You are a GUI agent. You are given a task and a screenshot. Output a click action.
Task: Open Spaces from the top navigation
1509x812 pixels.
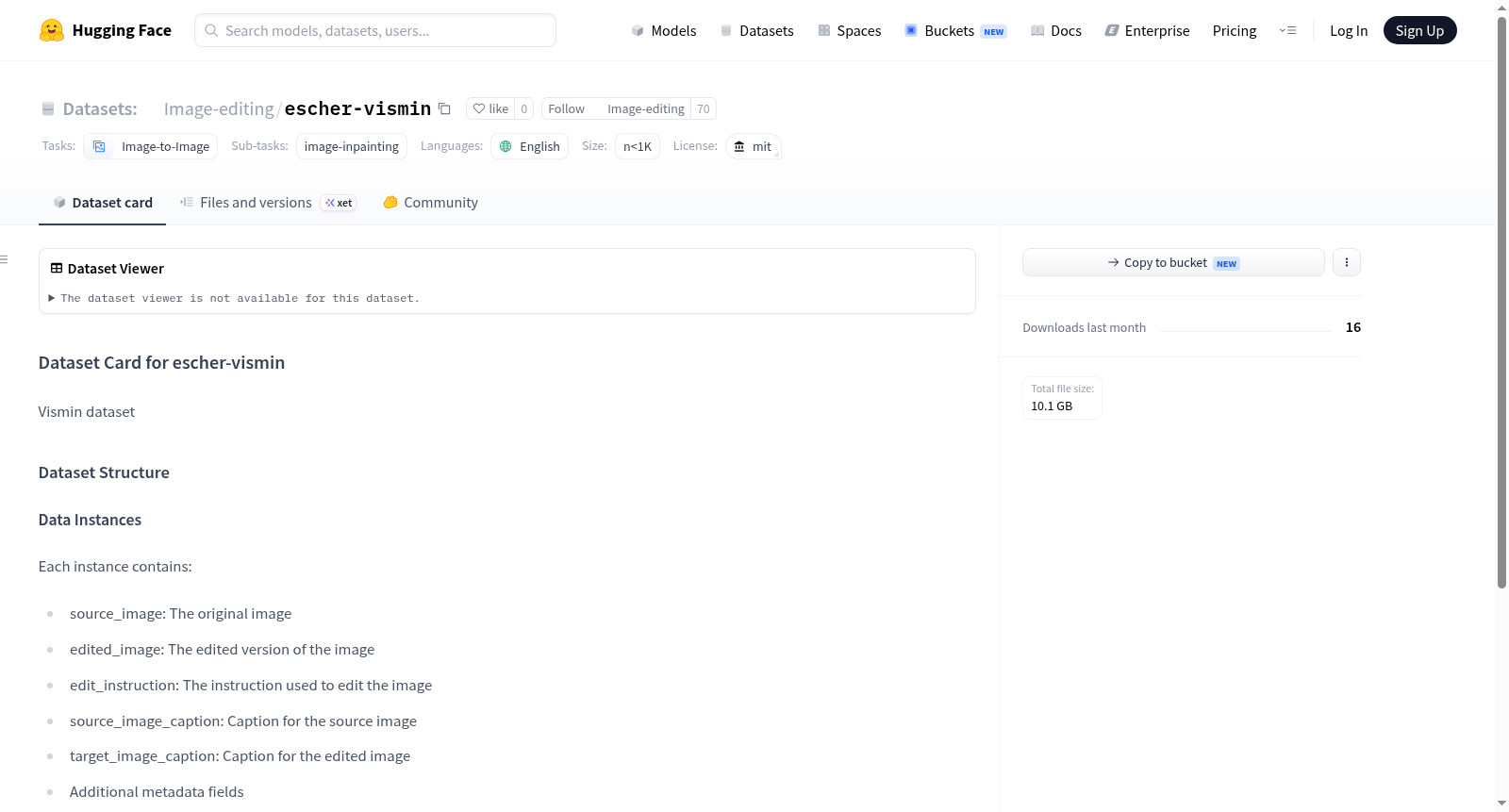[849, 30]
